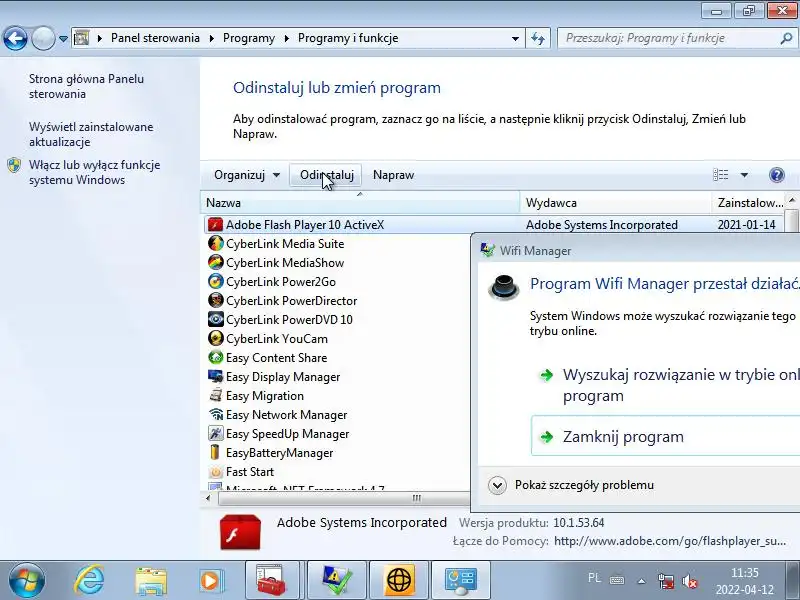Open the view options dropdown arrow
This screenshot has height=600, width=800.
pos(744,175)
